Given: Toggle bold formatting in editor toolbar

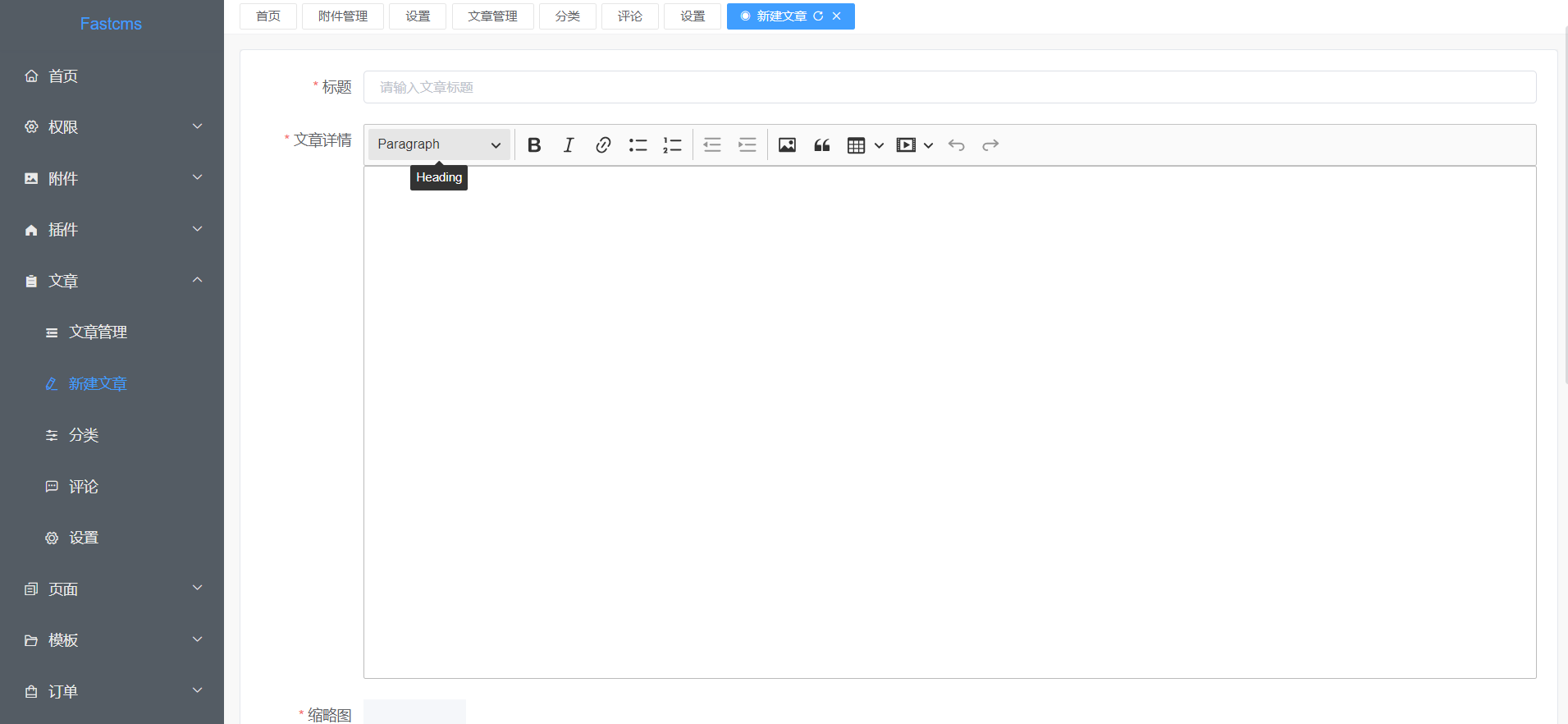Looking at the screenshot, I should pyautogui.click(x=534, y=145).
